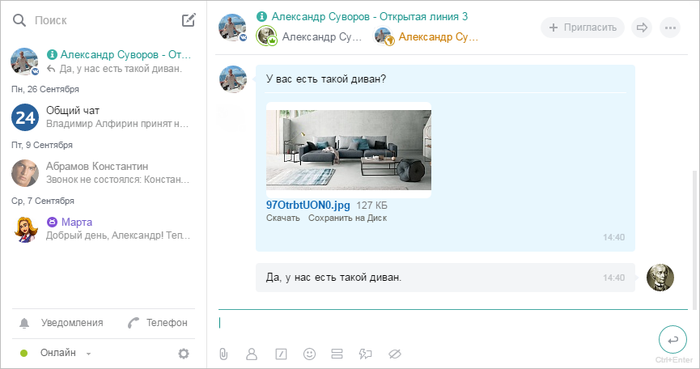
Task: Click the forward dialog arrow icon
Action: coord(642,28)
